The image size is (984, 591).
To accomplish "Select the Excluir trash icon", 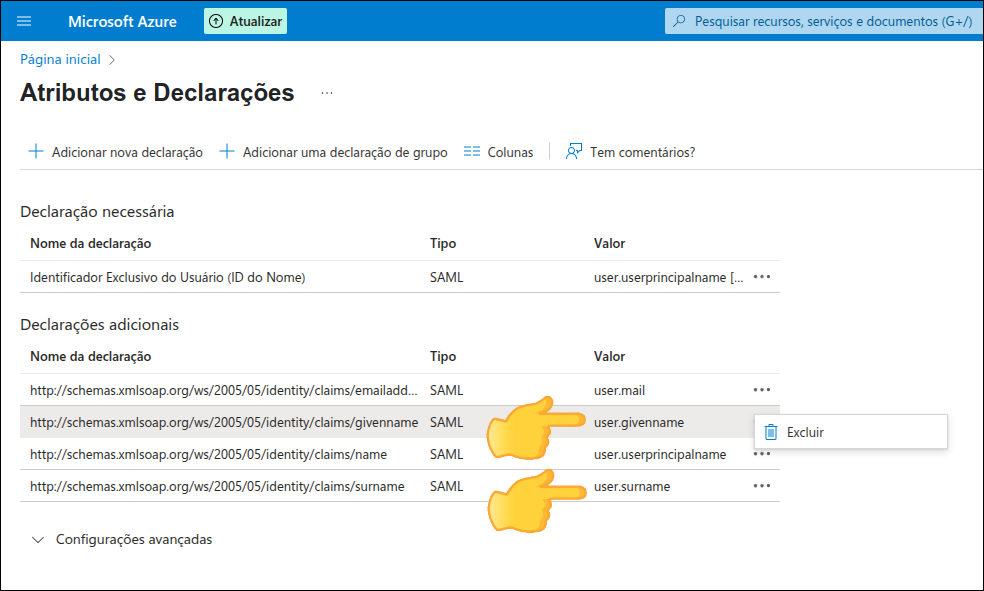I will pos(770,431).
